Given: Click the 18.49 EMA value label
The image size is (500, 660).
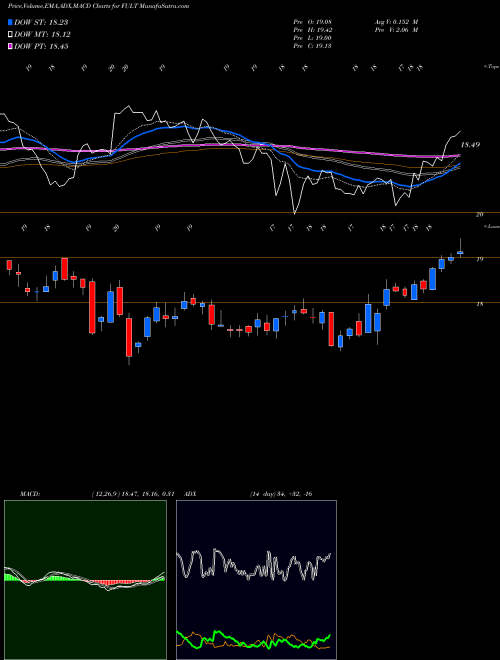Looking at the screenshot, I should (x=470, y=145).
